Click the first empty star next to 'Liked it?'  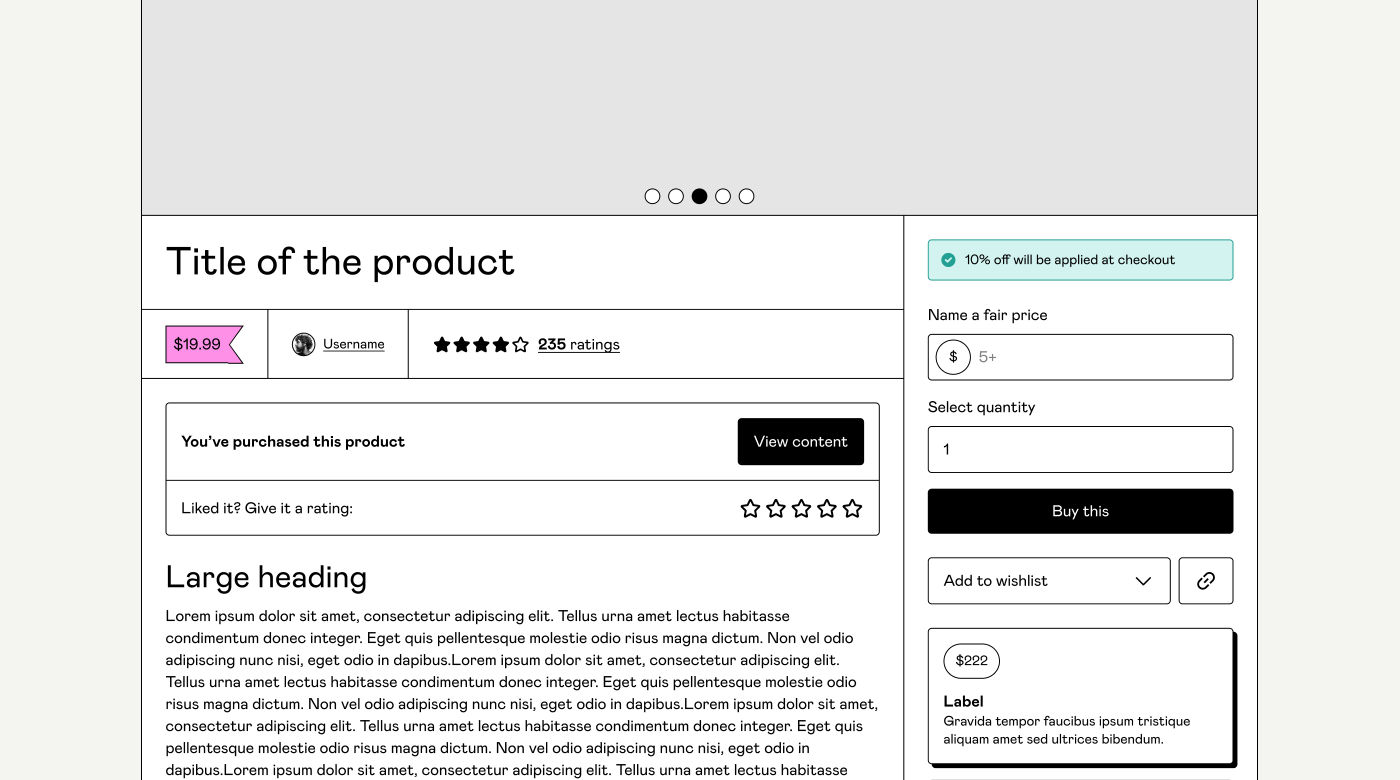(751, 508)
